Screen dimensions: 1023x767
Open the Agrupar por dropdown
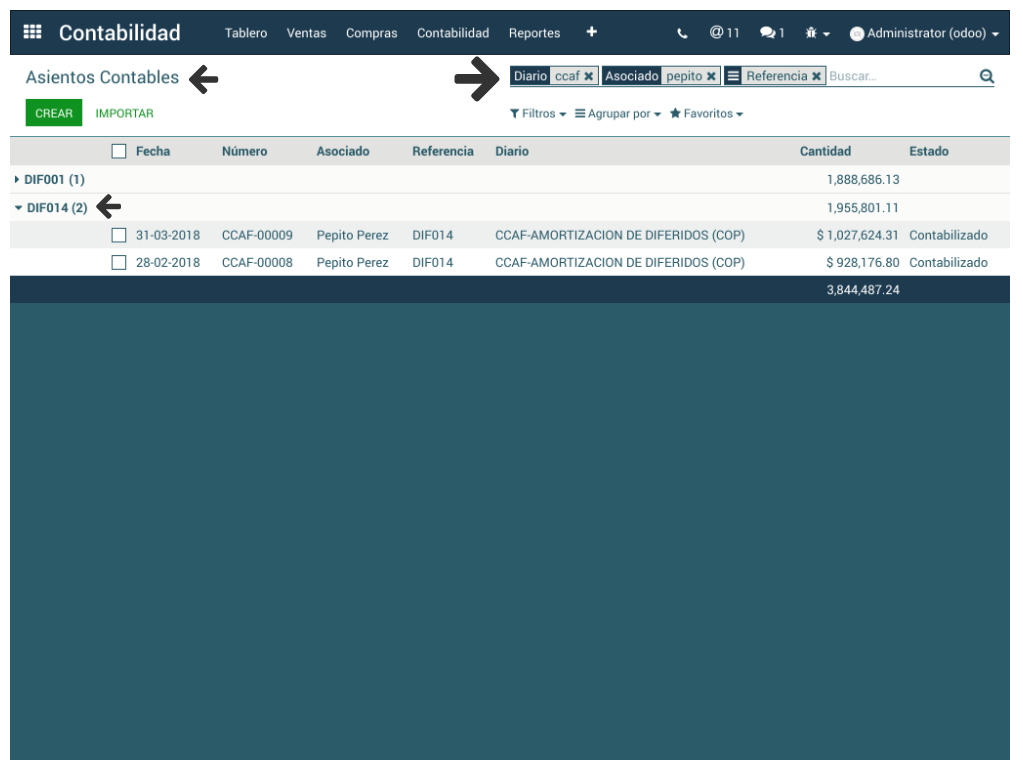[x=617, y=114]
